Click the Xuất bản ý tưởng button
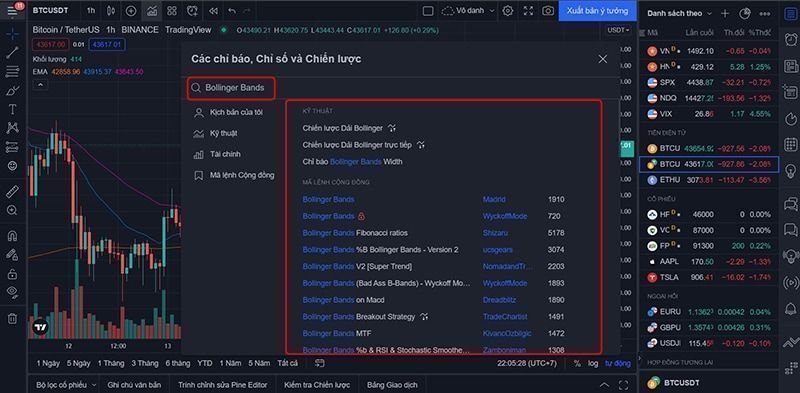The height and width of the screenshot is (393, 800). (597, 11)
